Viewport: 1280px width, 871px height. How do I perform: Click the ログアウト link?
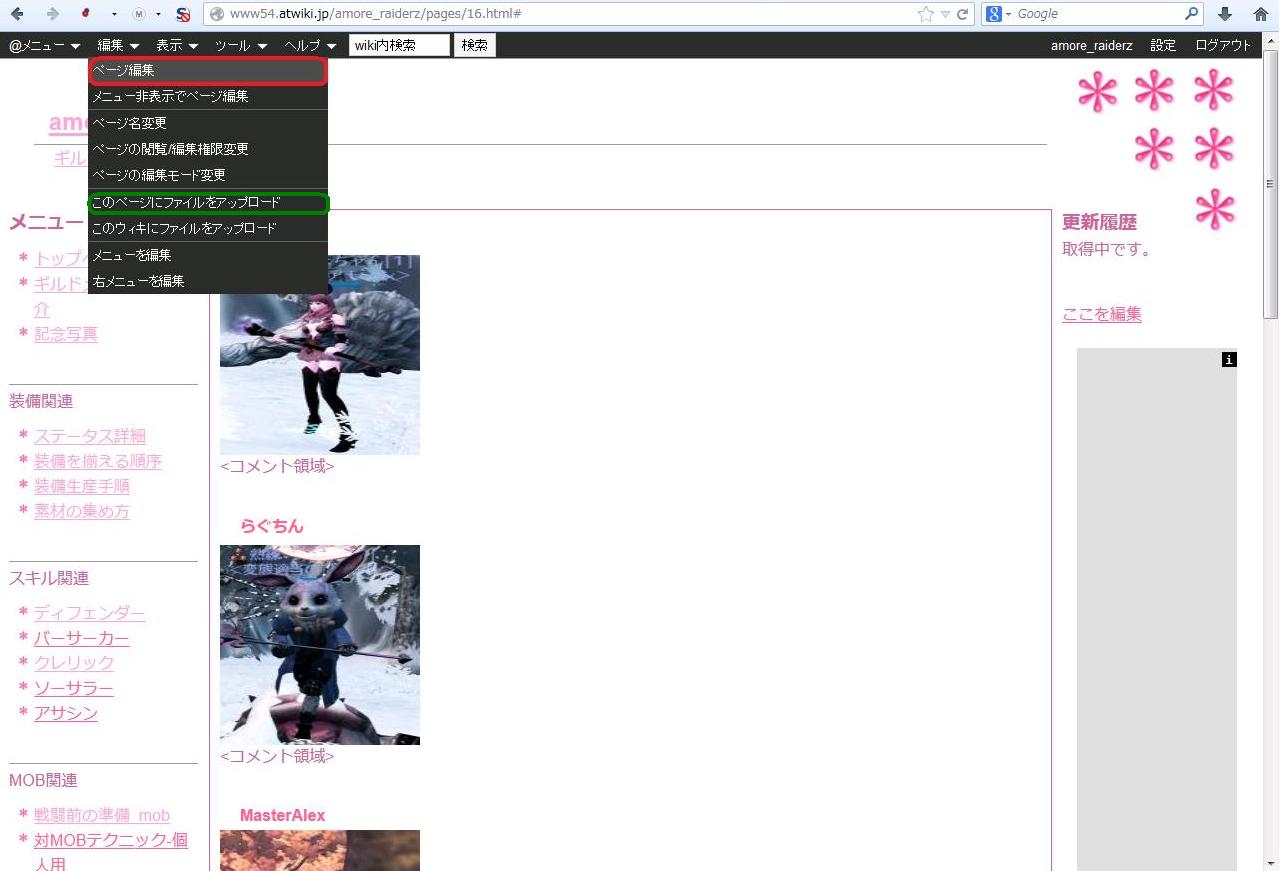(x=1223, y=46)
